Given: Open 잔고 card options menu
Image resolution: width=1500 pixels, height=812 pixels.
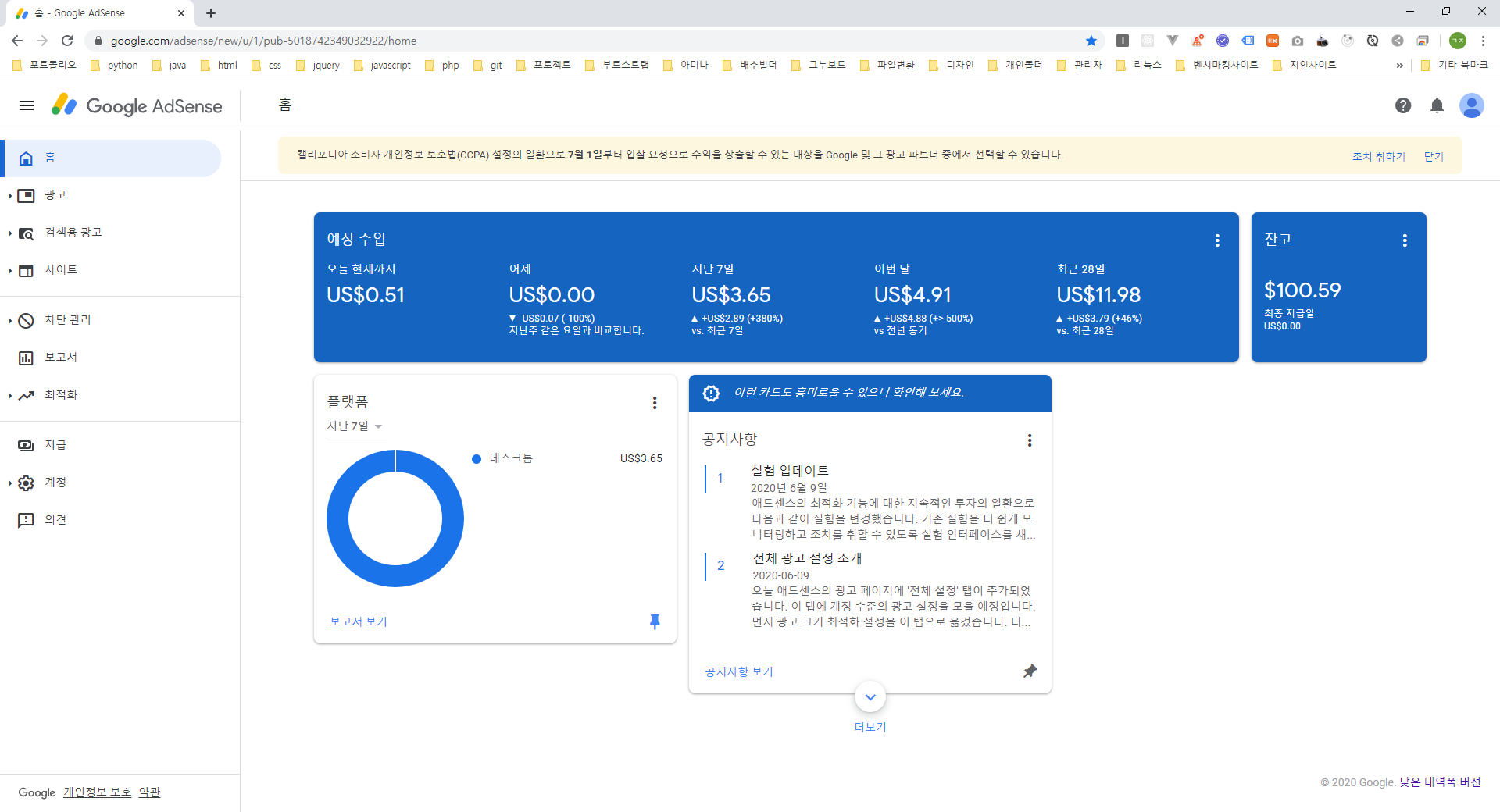Looking at the screenshot, I should [x=1405, y=240].
